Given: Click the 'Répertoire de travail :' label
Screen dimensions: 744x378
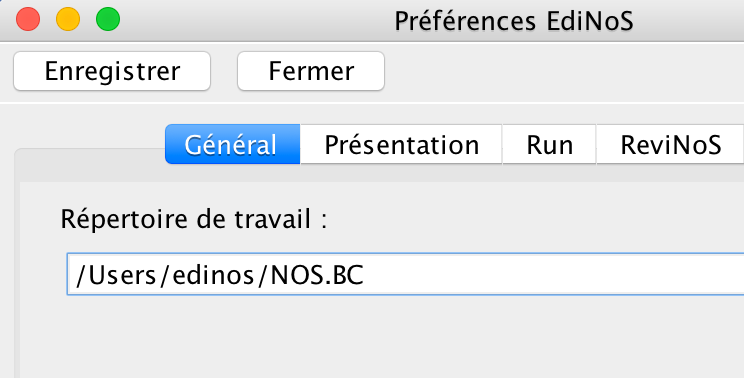Looking at the screenshot, I should 194,220.
